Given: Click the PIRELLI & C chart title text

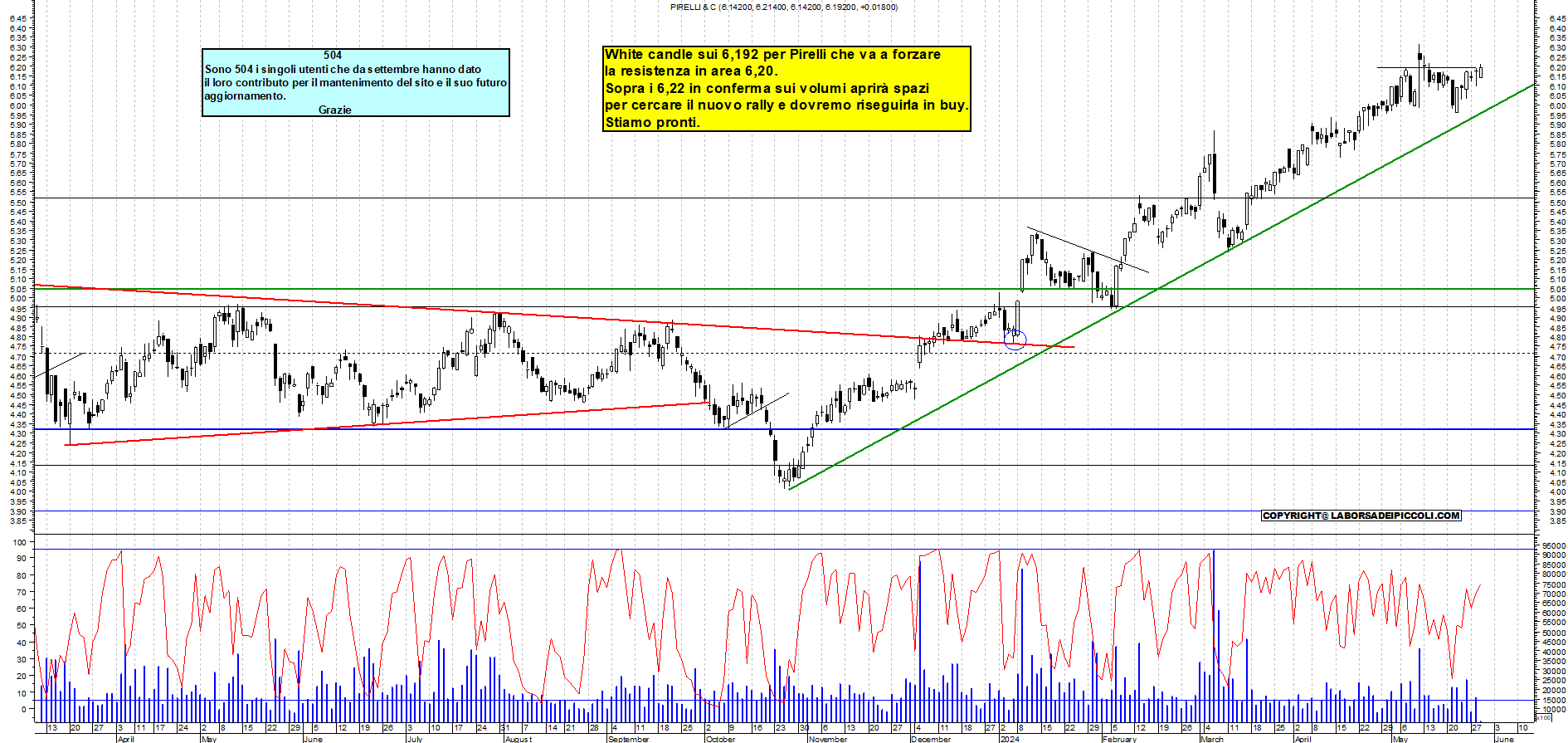Looking at the screenshot, I should (783, 7).
